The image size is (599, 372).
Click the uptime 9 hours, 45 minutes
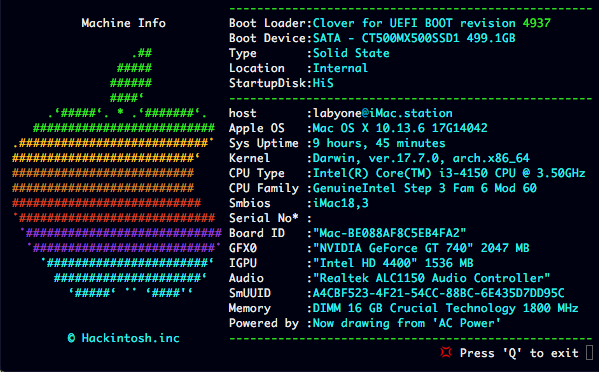pos(379,143)
